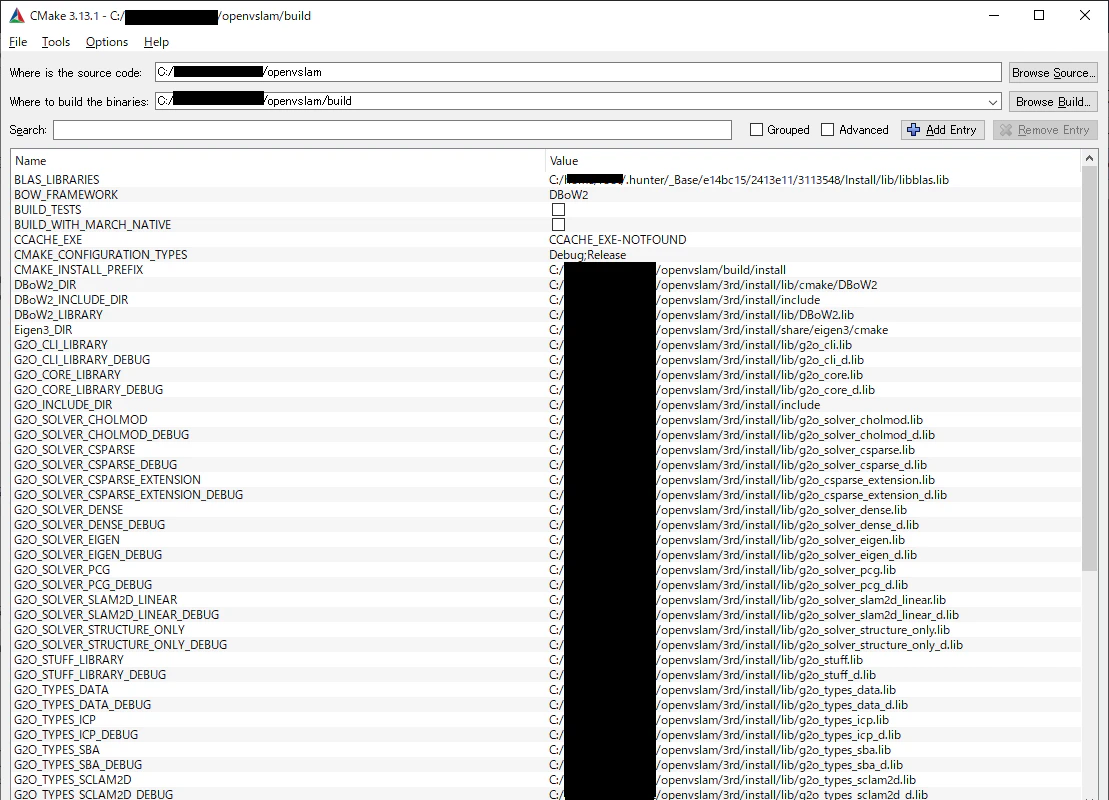Select the G2O_TYPES_ICP entry
This screenshot has width=1109, height=800.
coord(55,720)
